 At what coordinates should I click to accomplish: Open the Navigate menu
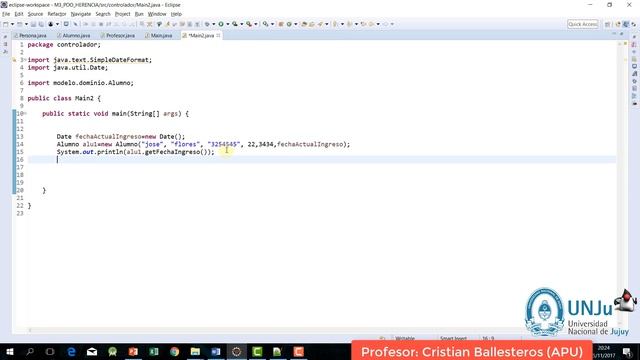point(81,14)
